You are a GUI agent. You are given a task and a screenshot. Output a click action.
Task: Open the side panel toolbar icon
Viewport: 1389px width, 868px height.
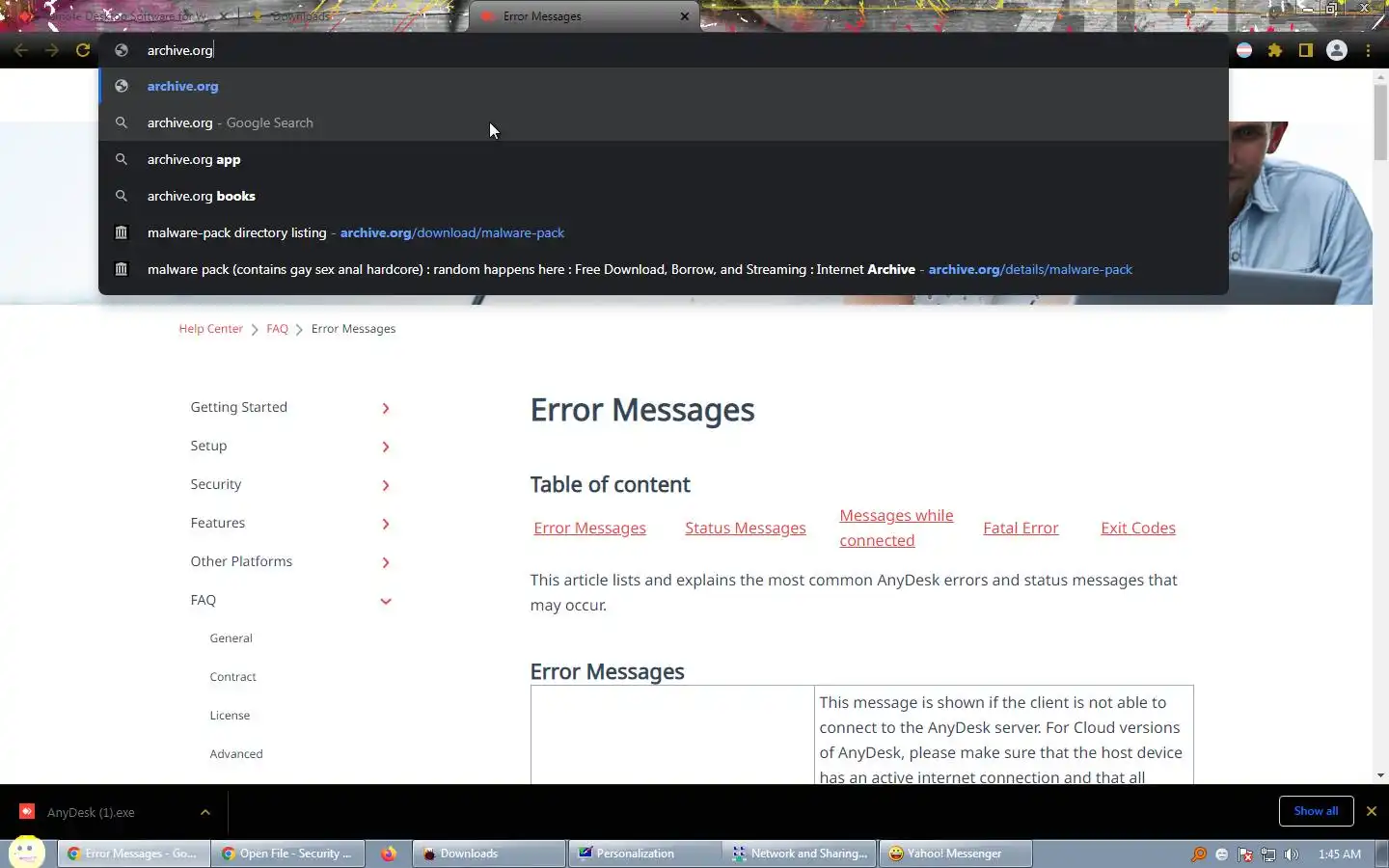coord(1306,50)
